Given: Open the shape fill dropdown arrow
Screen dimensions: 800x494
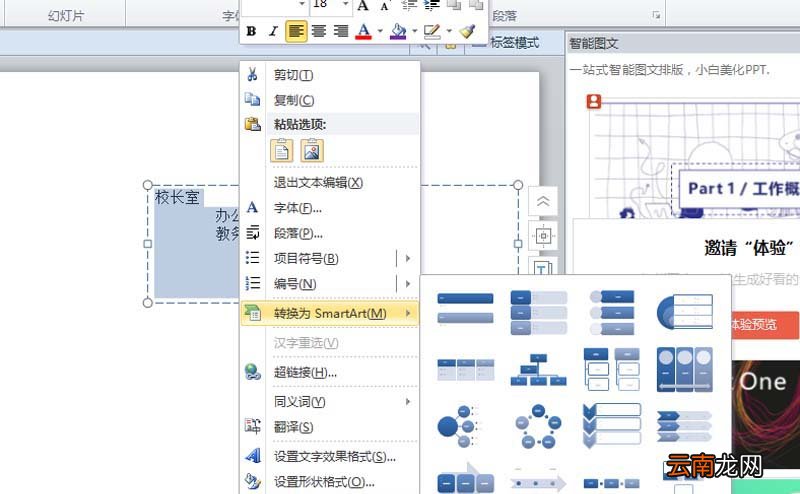Looking at the screenshot, I should pos(415,31).
